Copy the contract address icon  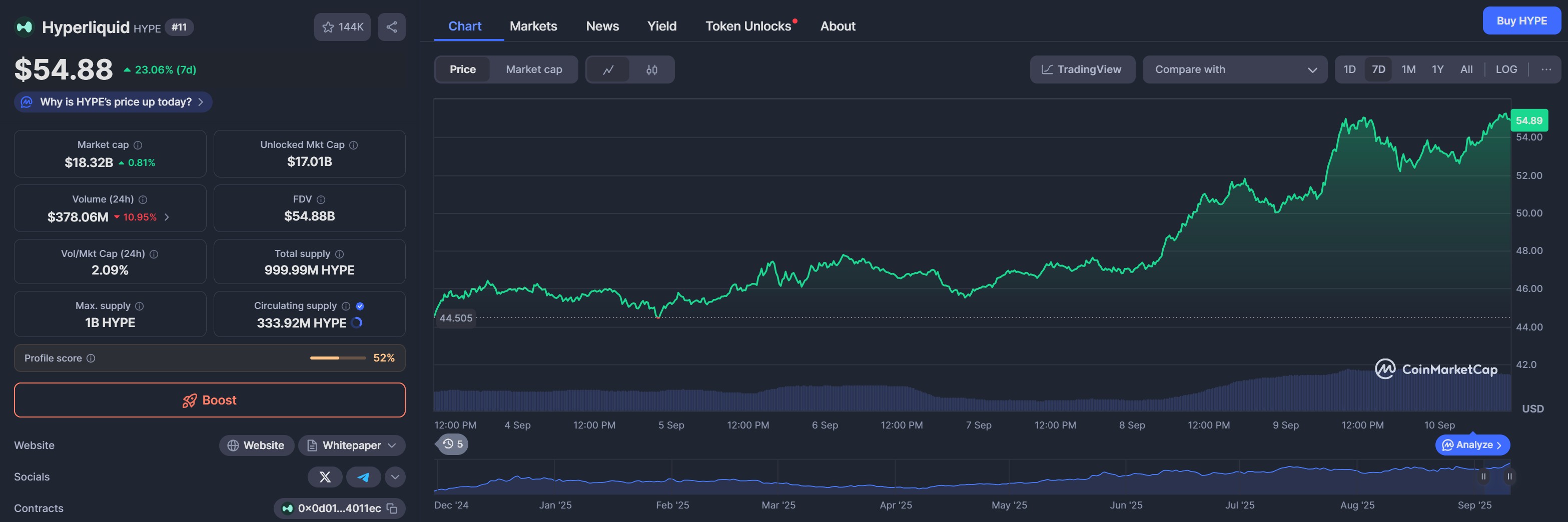click(x=393, y=508)
